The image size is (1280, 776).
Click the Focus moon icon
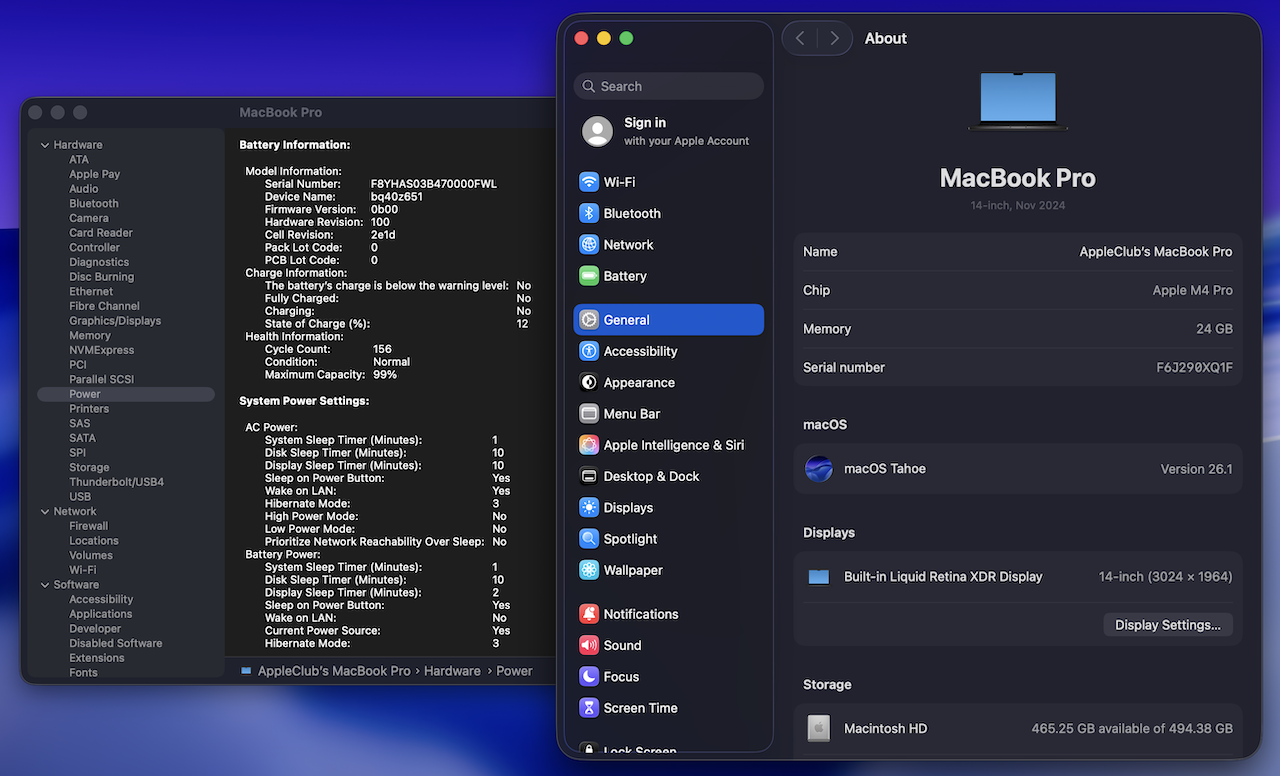(589, 677)
